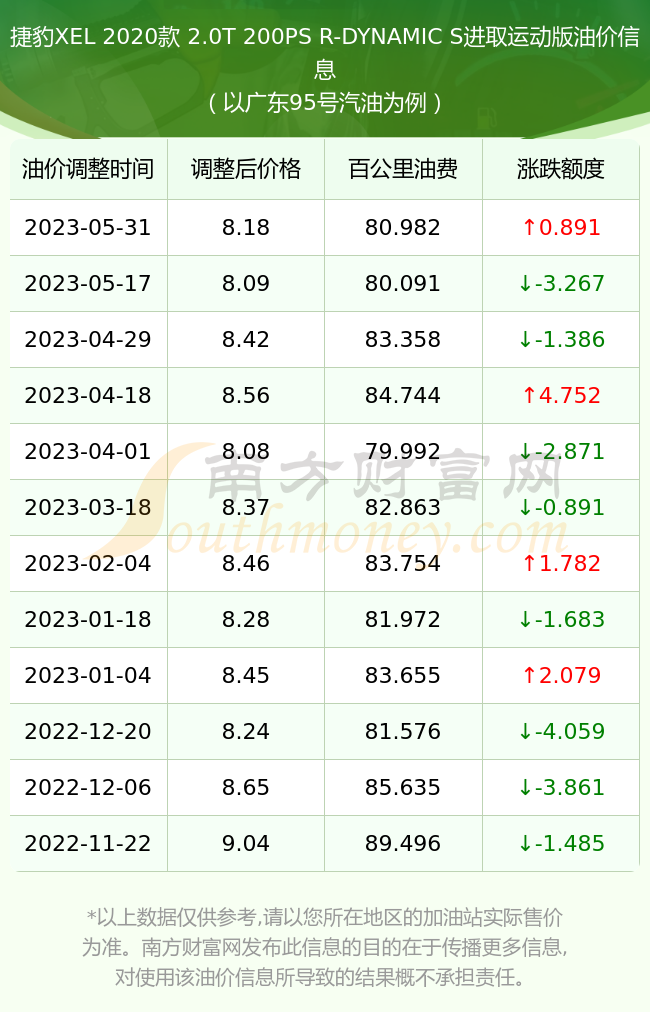
Task: Click the green down arrow -1.386 value
Action: click(561, 339)
